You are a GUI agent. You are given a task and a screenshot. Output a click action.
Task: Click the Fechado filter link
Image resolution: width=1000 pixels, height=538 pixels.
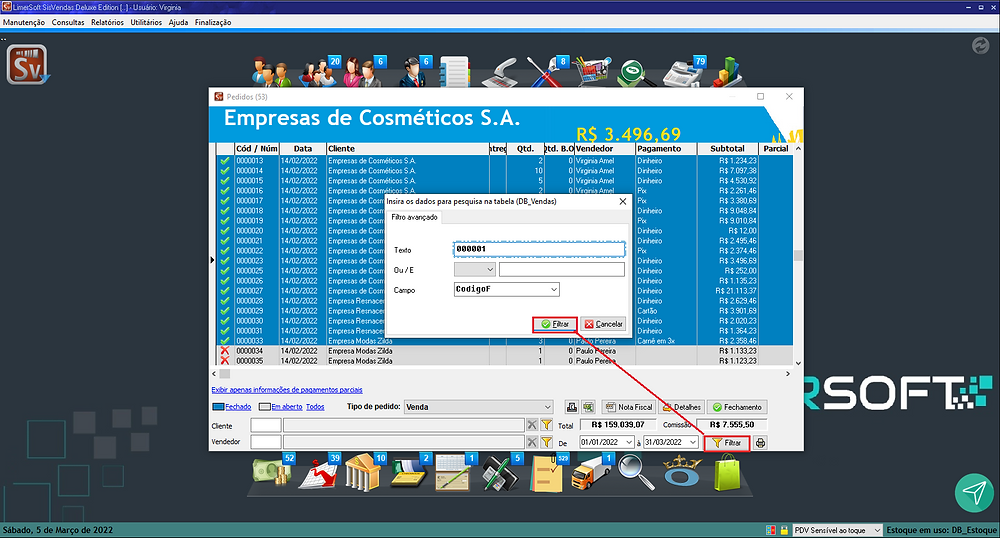(238, 407)
